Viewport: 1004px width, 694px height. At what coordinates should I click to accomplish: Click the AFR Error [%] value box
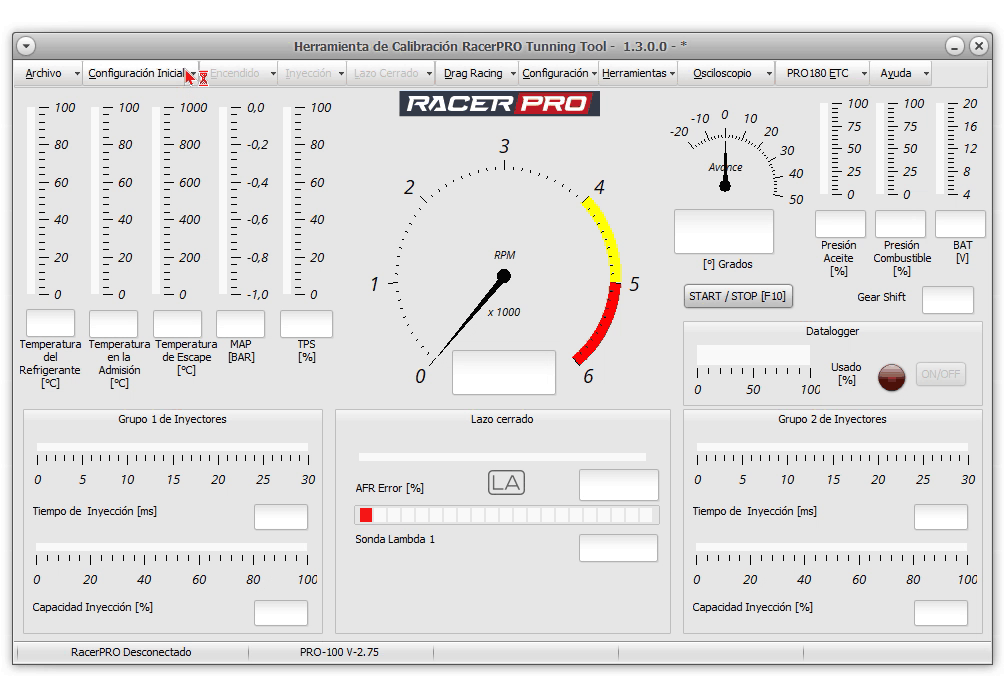[x=619, y=485]
